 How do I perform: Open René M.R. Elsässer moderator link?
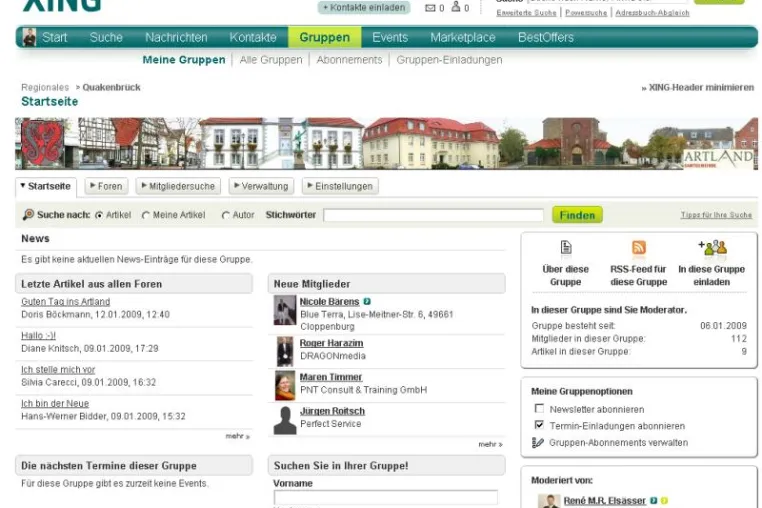pyautogui.click(x=605, y=500)
